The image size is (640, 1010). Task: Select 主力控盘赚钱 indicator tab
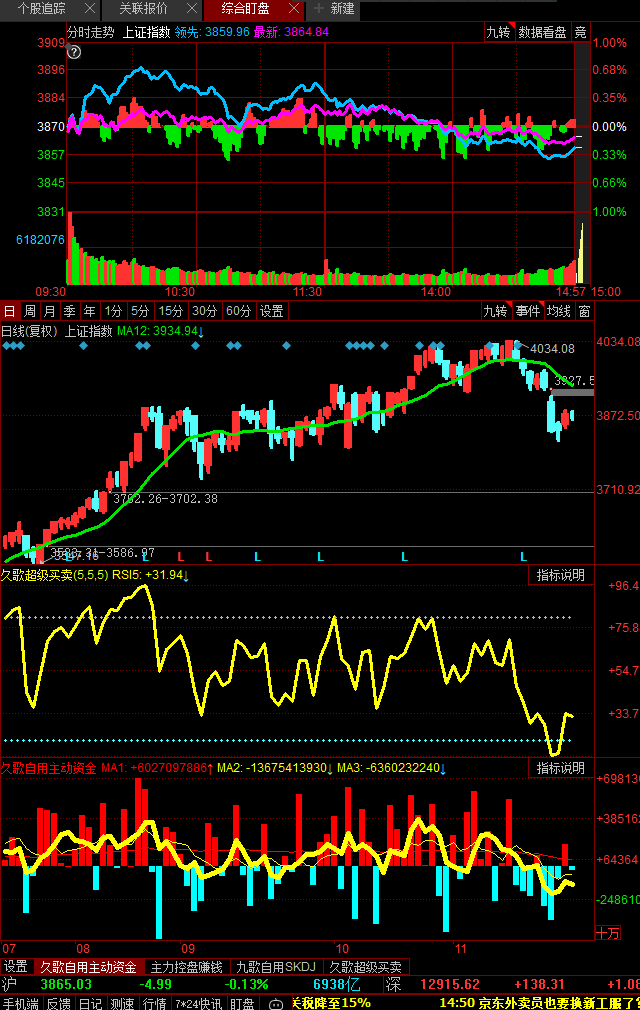[x=187, y=967]
